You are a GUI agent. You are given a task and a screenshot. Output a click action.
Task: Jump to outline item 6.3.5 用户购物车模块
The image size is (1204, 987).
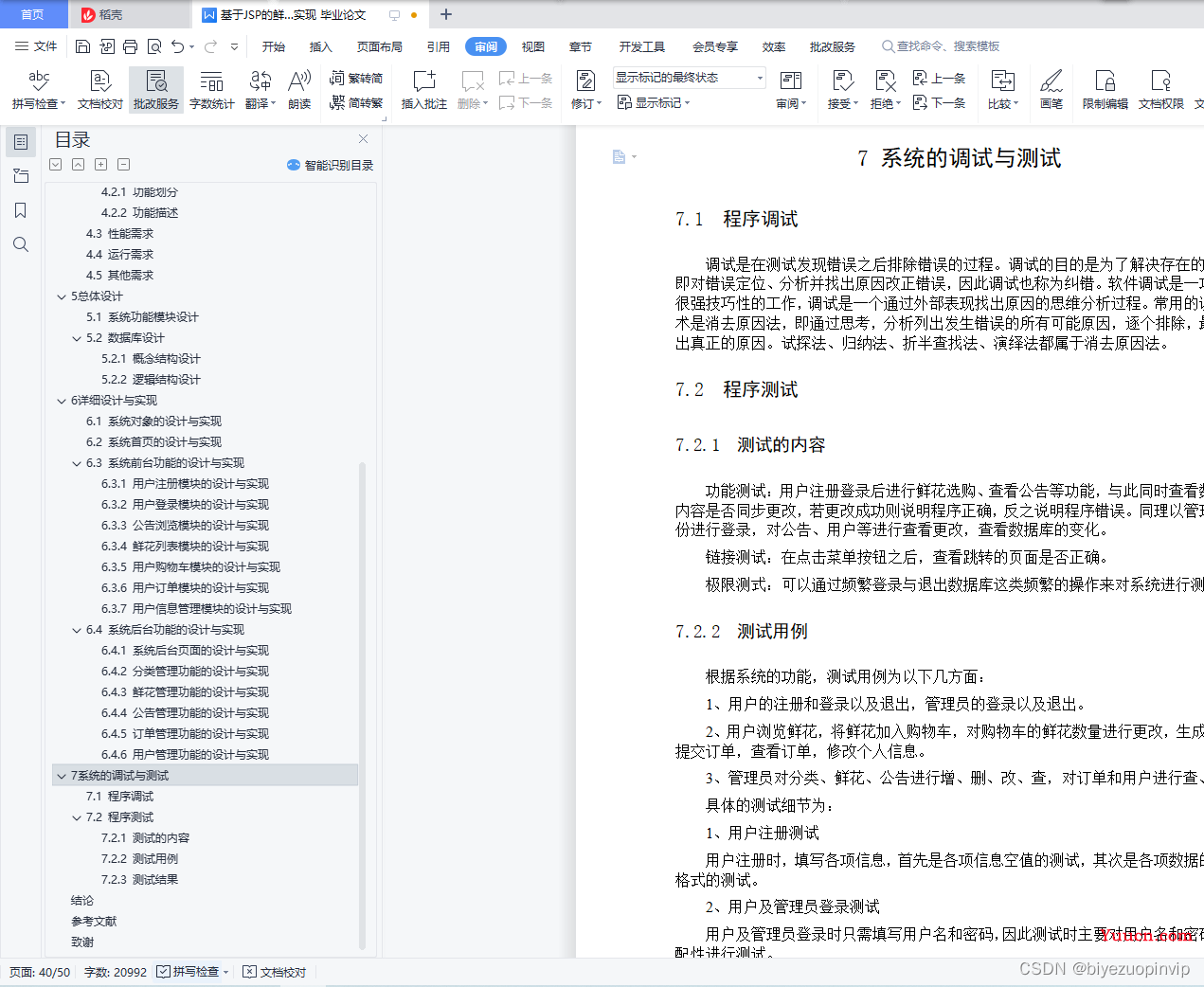tap(190, 567)
